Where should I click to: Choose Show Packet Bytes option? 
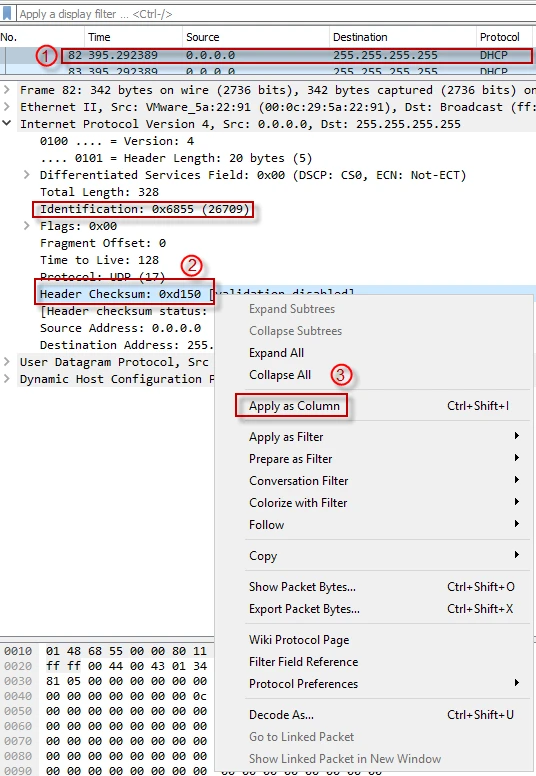click(x=302, y=587)
